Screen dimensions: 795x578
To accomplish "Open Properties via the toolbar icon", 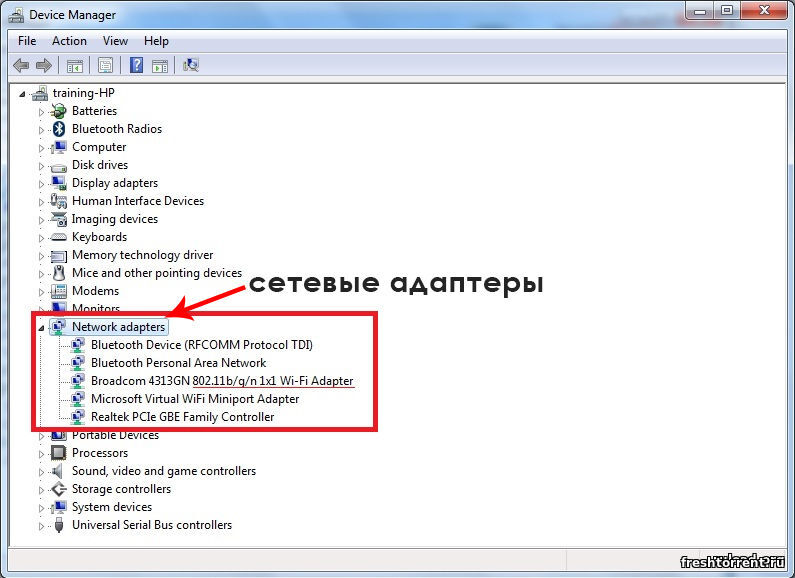I will [105, 66].
